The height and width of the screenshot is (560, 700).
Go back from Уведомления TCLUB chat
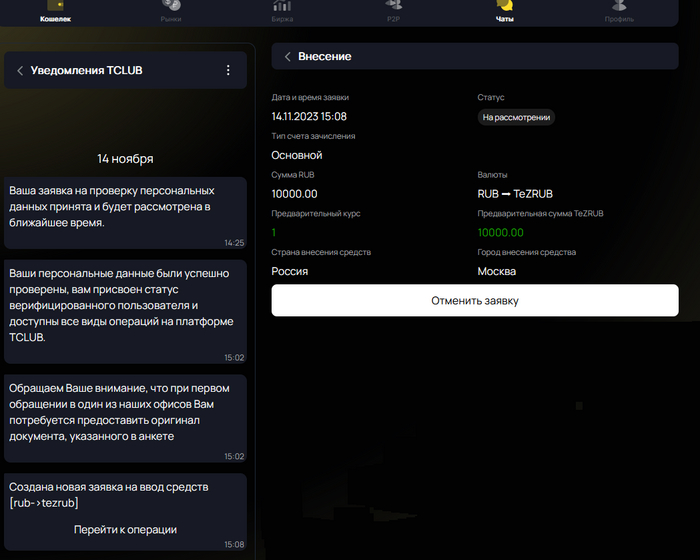tap(20, 71)
